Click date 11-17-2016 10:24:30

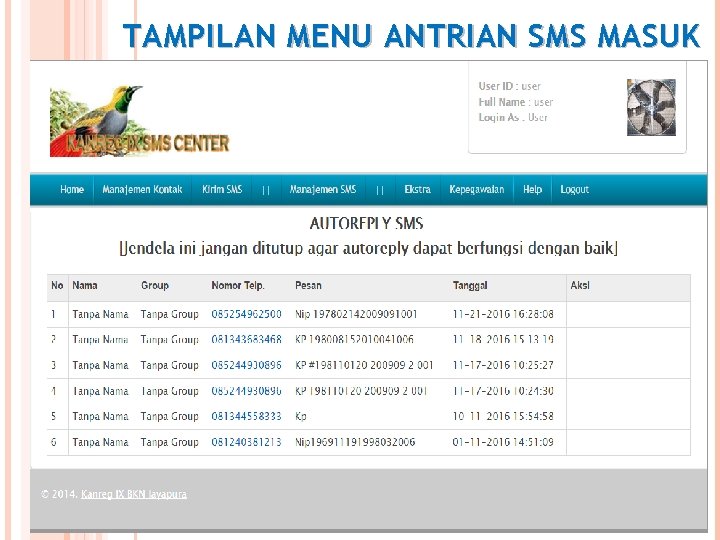point(503,391)
